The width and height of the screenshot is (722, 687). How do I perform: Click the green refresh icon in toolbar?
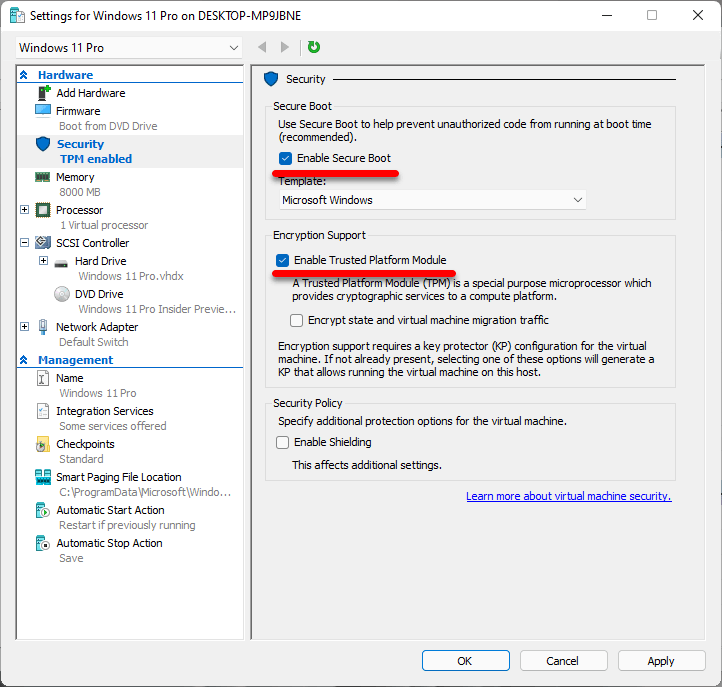[x=314, y=47]
